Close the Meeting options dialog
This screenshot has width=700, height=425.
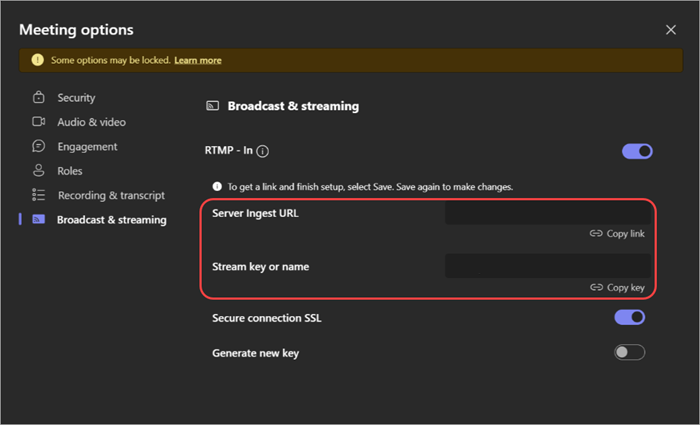pyautogui.click(x=671, y=30)
